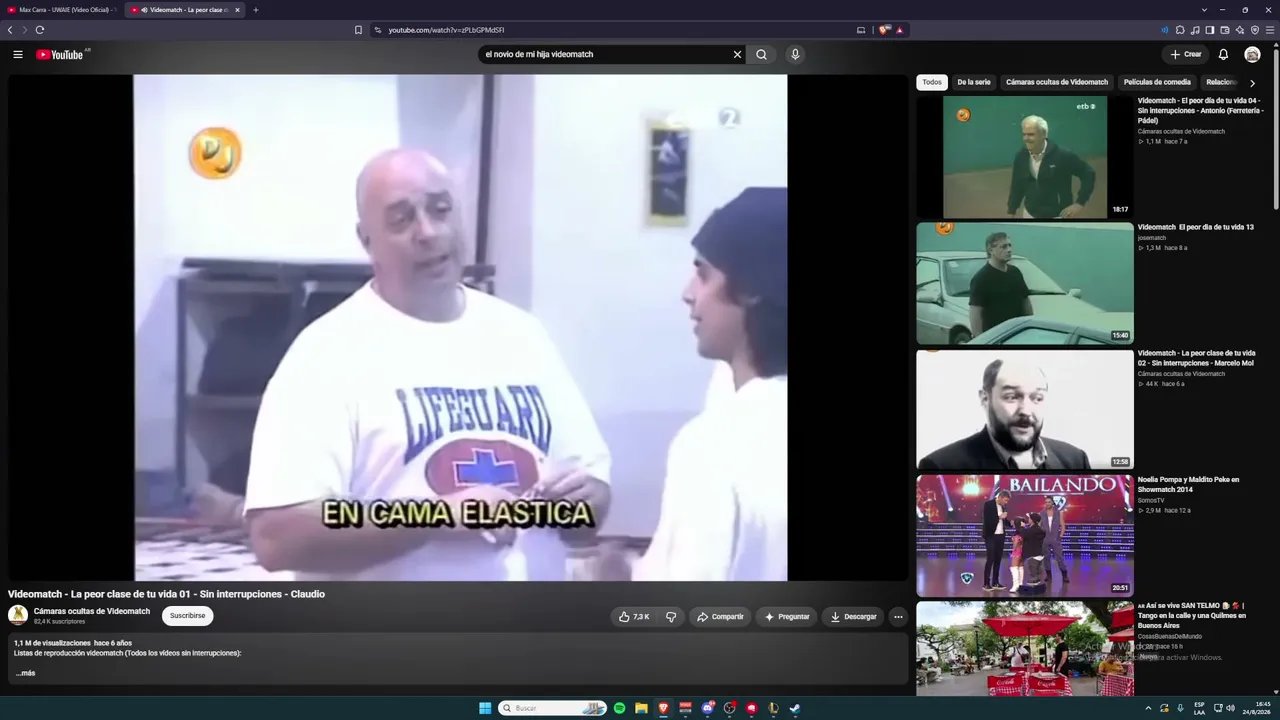1280x720 pixels.
Task: Open Brave Leo AI assistant icon
Action: 1240,30
